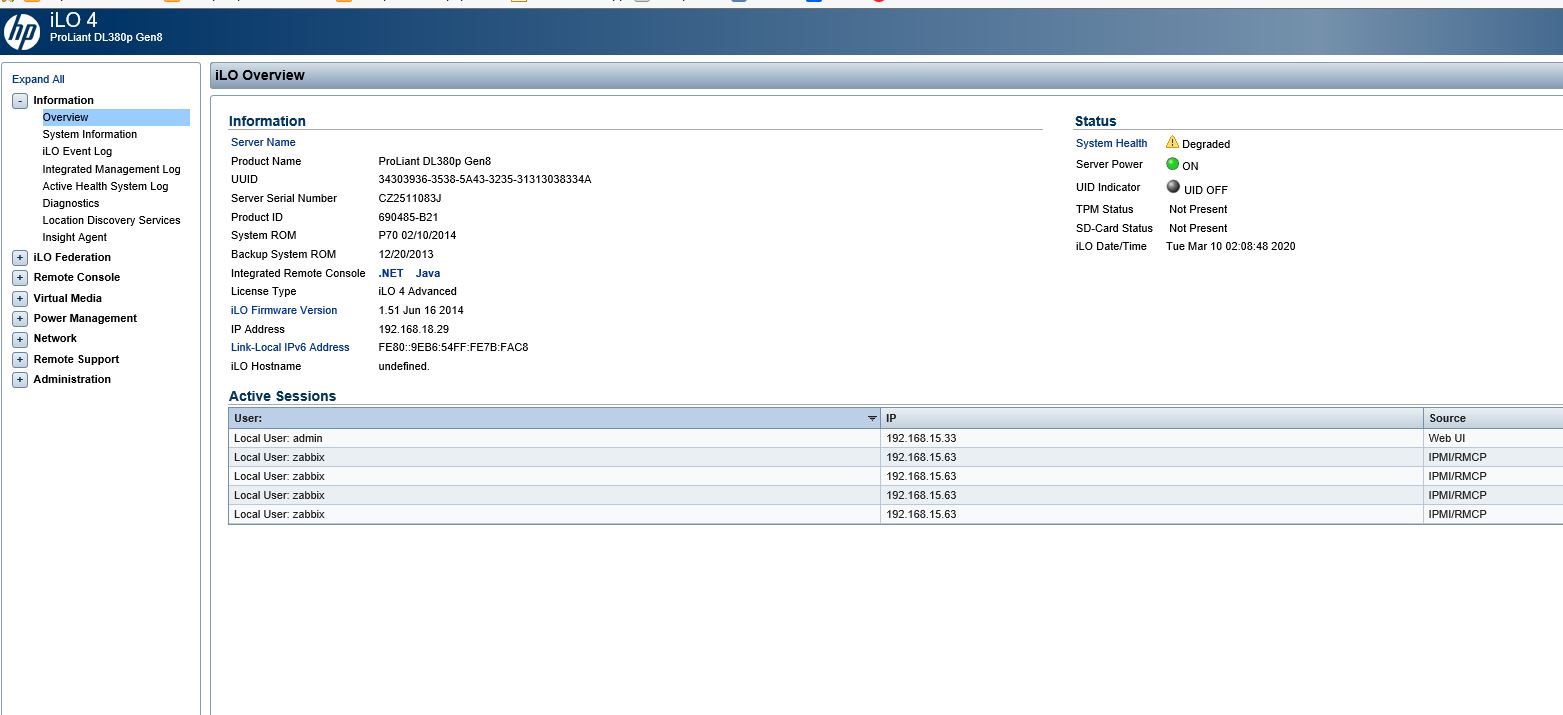Expand the Administration section
1563x715 pixels.
coord(20,380)
